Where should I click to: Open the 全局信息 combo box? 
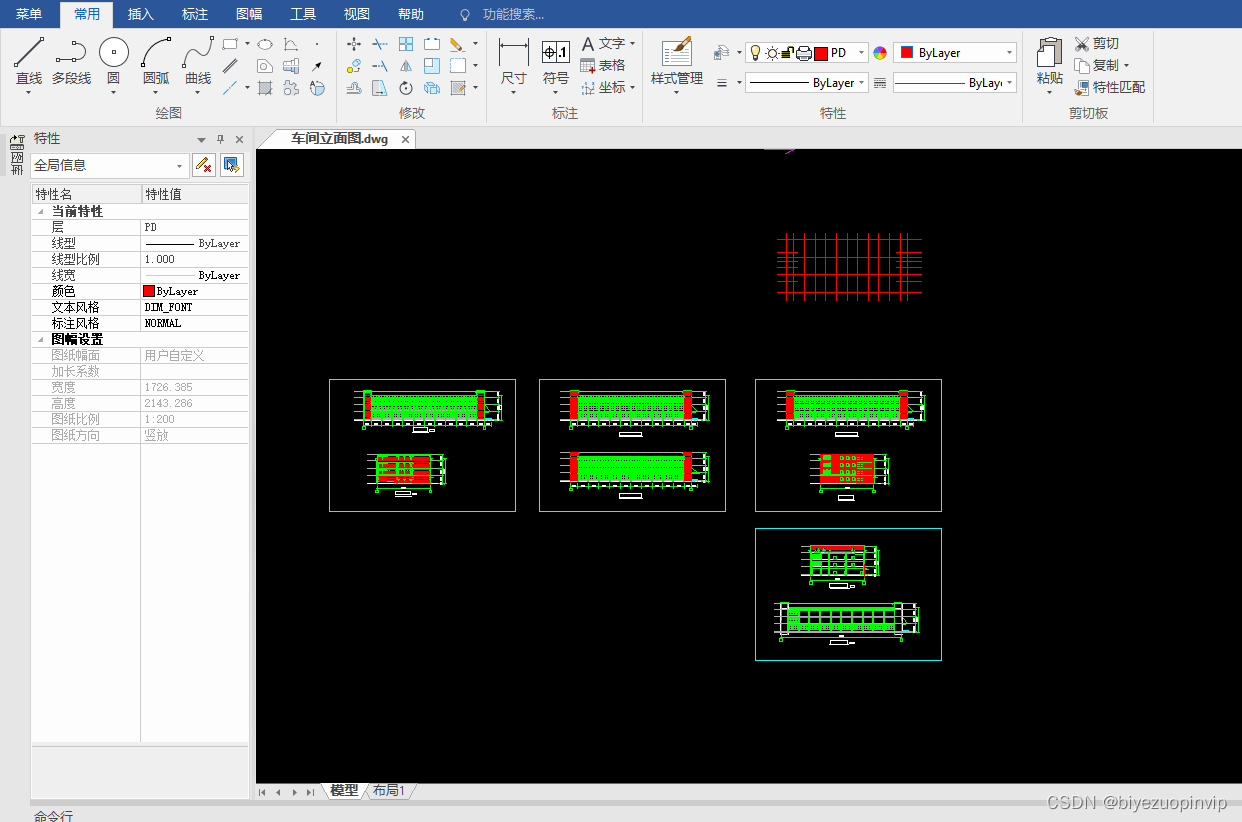click(x=110, y=165)
